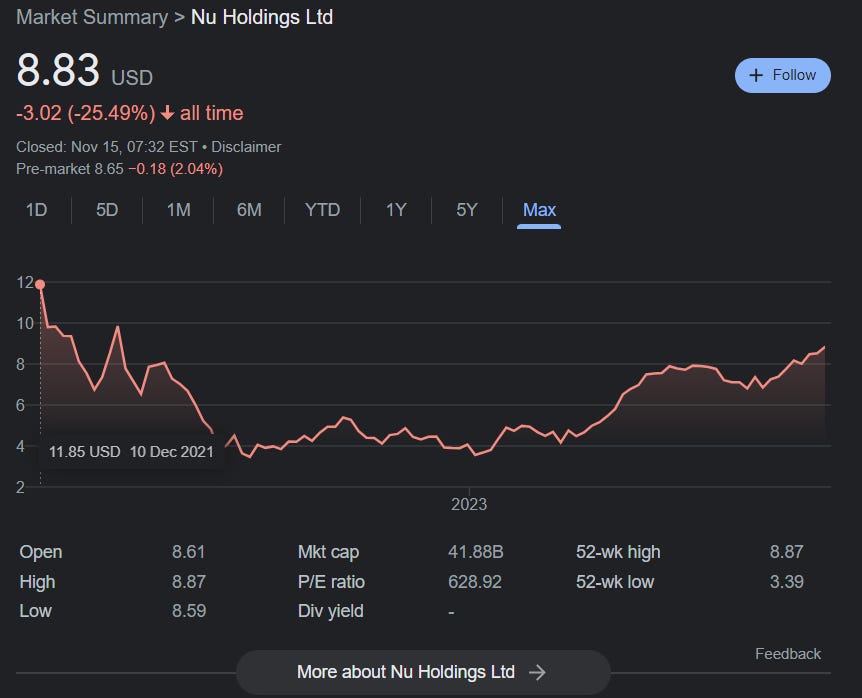Select the 1D time range tab
The height and width of the screenshot is (698, 862).
pyautogui.click(x=36, y=210)
